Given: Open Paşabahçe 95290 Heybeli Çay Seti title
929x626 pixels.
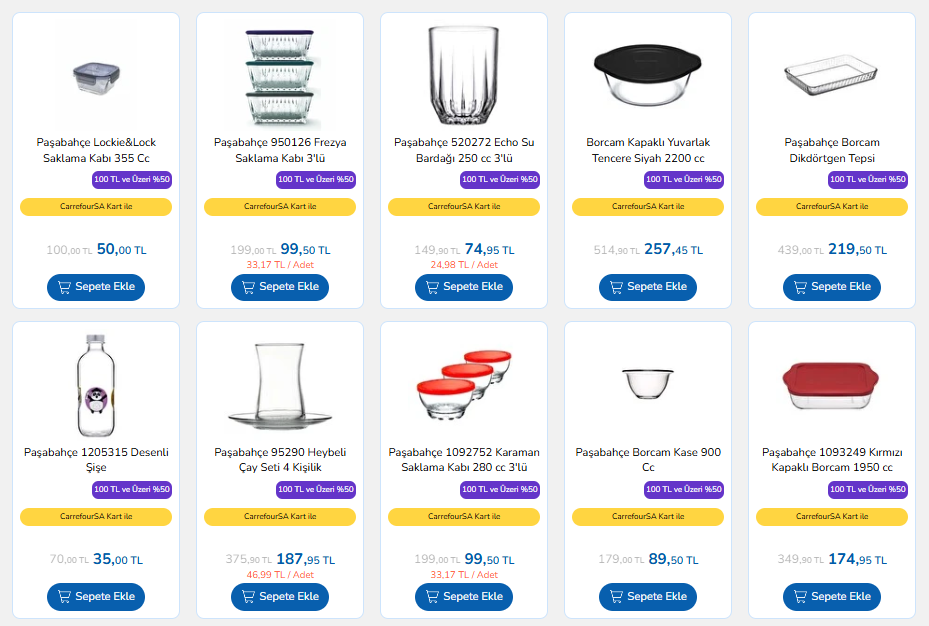Looking at the screenshot, I should (280, 460).
